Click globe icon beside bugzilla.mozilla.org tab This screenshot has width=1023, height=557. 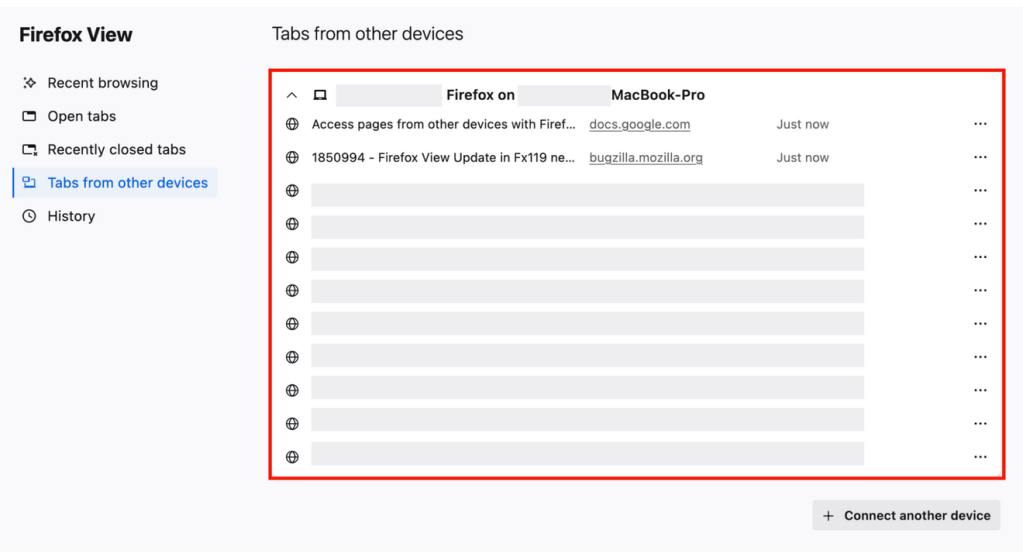[x=292, y=158]
